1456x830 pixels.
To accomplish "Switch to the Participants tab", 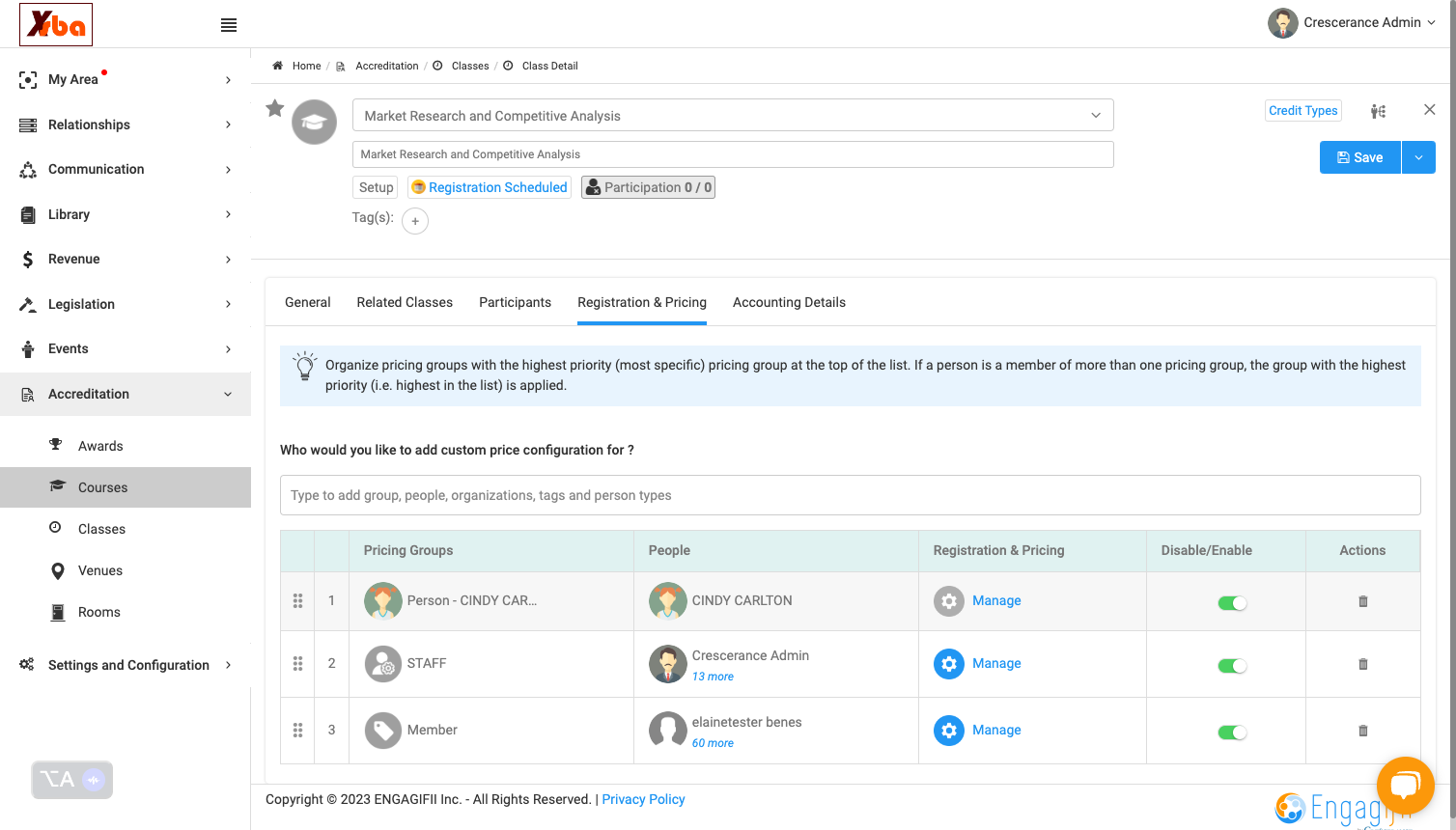I will coord(515,302).
